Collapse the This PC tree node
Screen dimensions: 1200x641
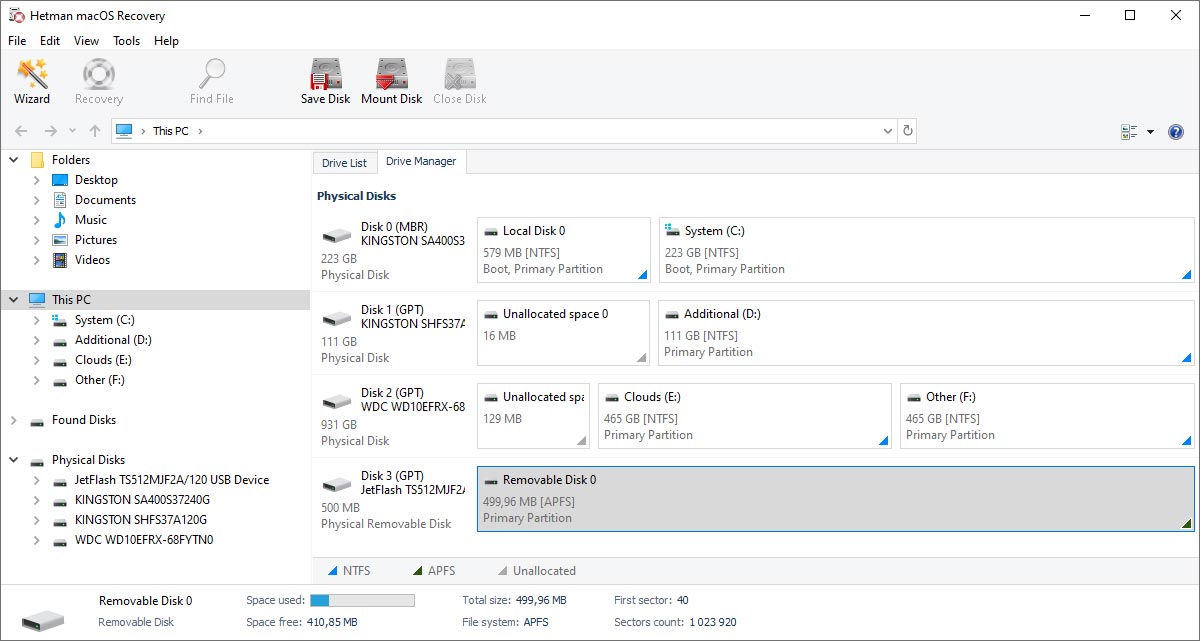13,300
